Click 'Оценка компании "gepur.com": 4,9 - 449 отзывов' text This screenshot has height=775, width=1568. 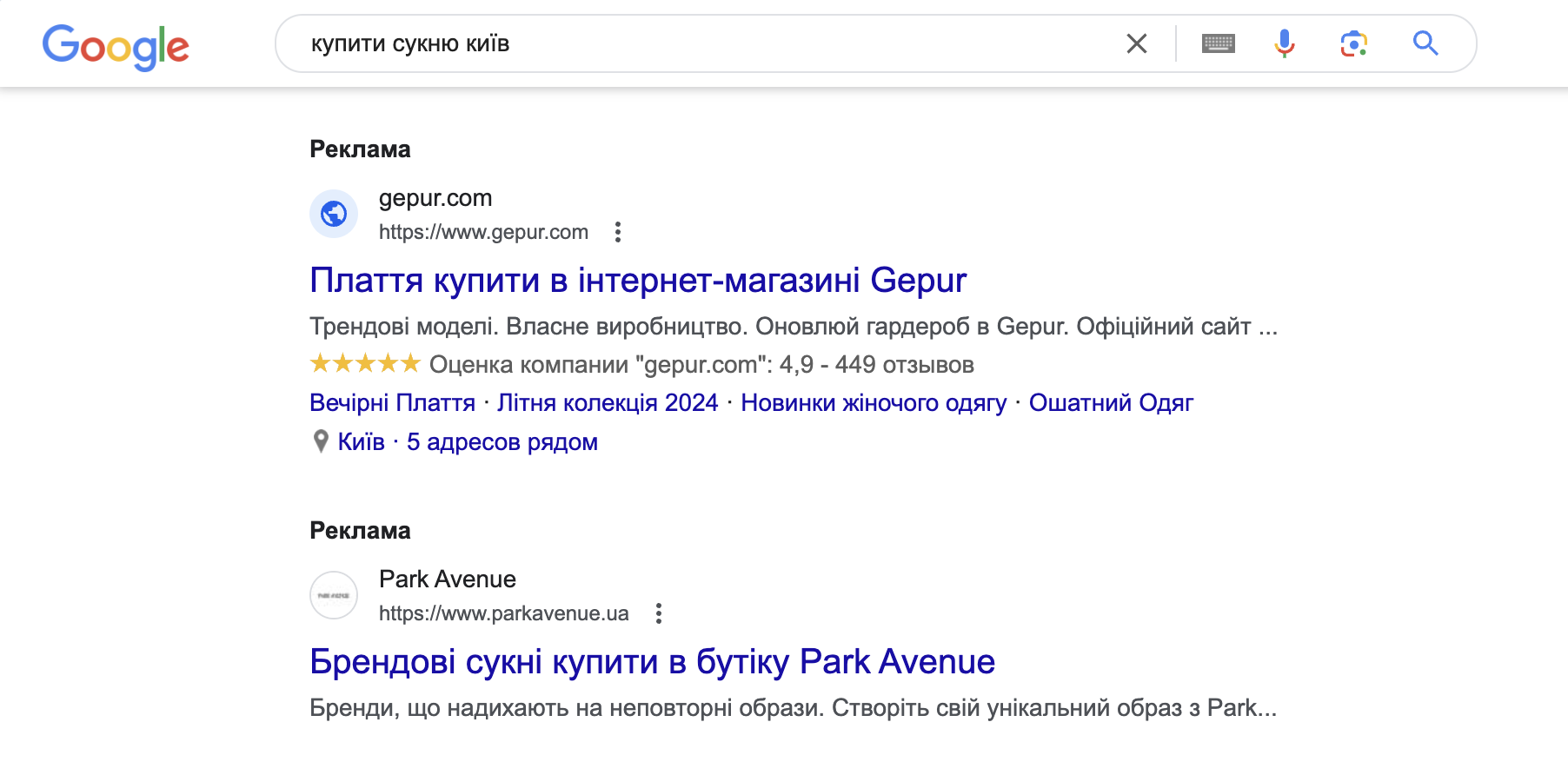701,365
